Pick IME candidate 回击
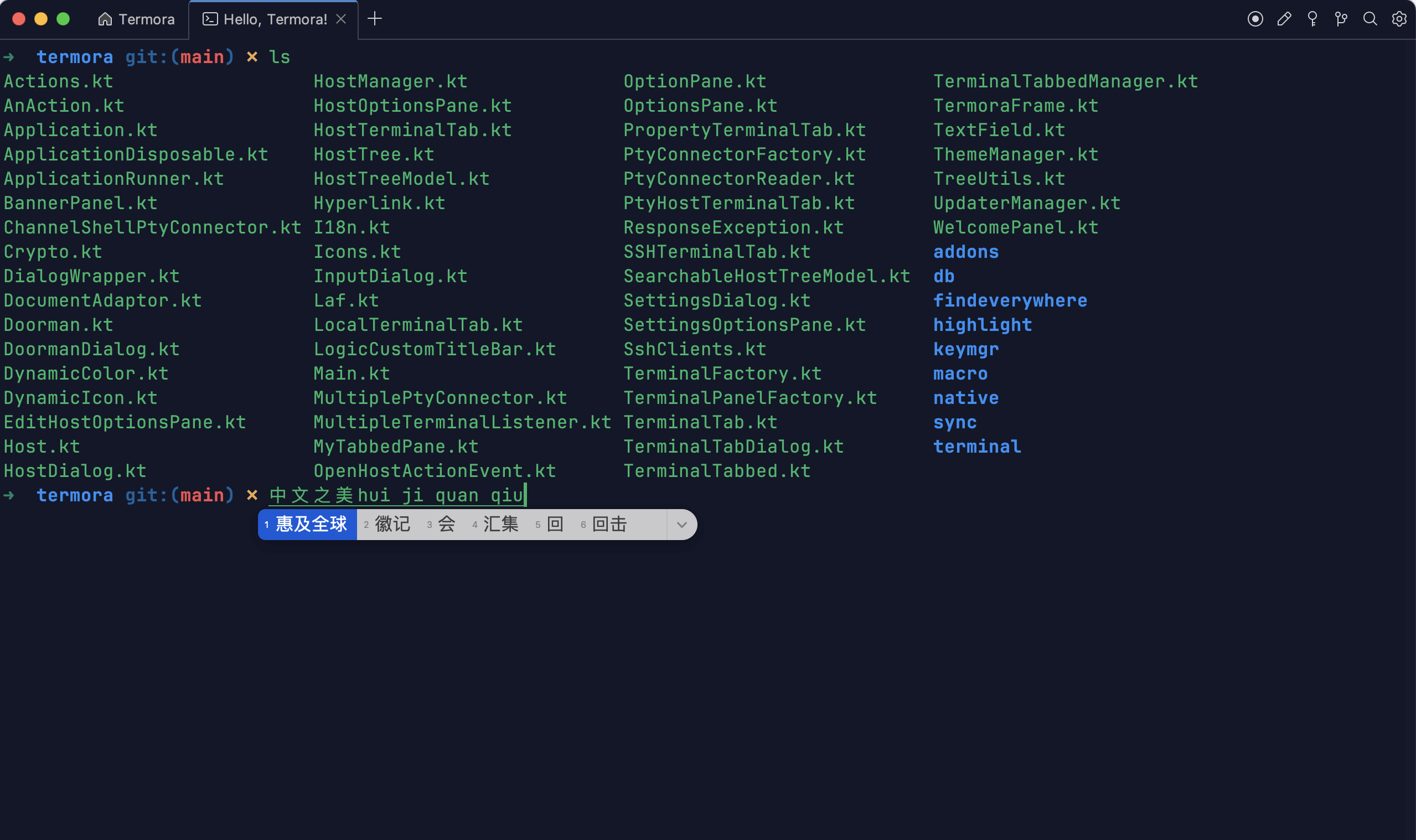The height and width of the screenshot is (840, 1416). click(x=604, y=524)
